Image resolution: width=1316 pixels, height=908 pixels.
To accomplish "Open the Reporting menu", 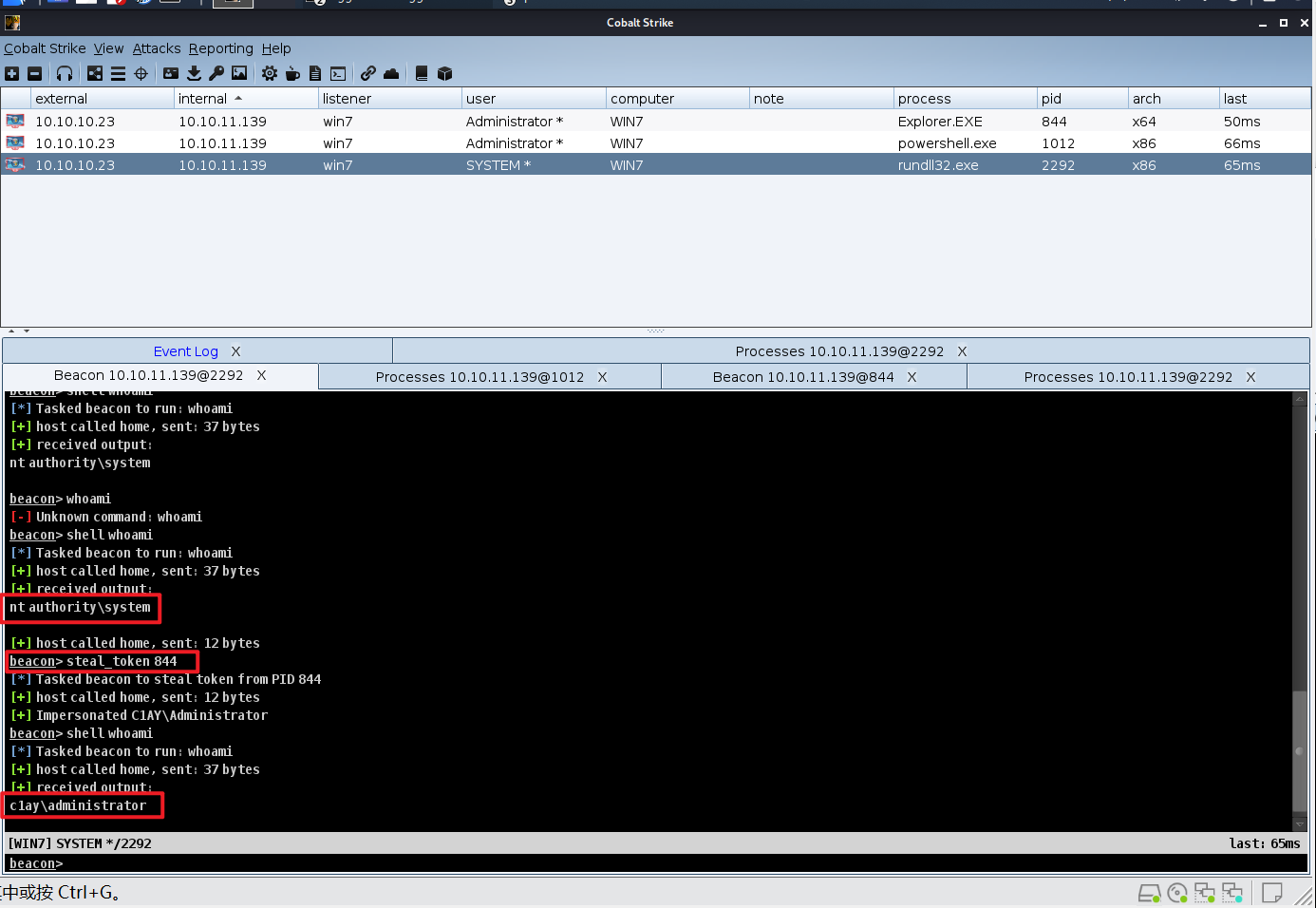I will coord(221,48).
